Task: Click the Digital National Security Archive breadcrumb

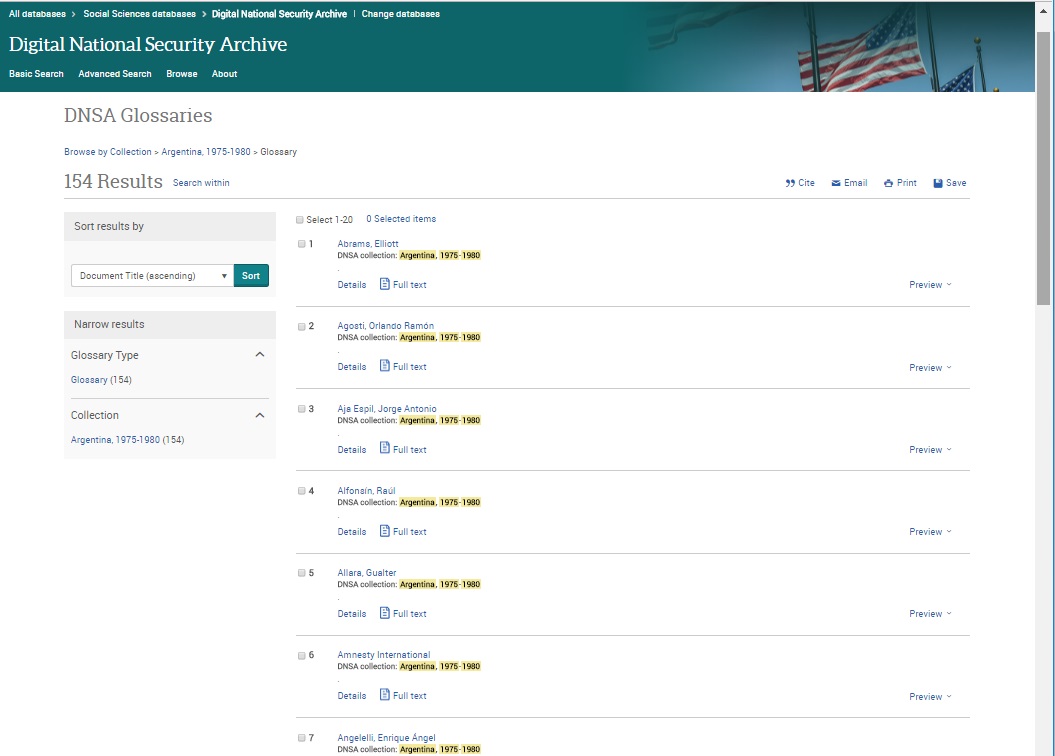Action: [279, 13]
